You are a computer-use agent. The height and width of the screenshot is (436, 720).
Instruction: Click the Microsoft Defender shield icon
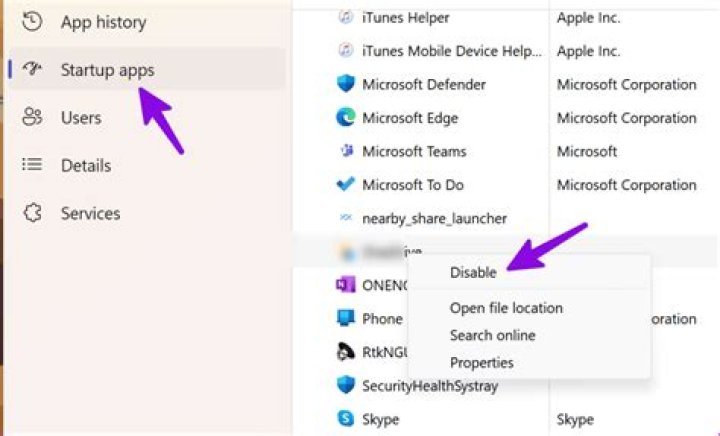tap(346, 84)
